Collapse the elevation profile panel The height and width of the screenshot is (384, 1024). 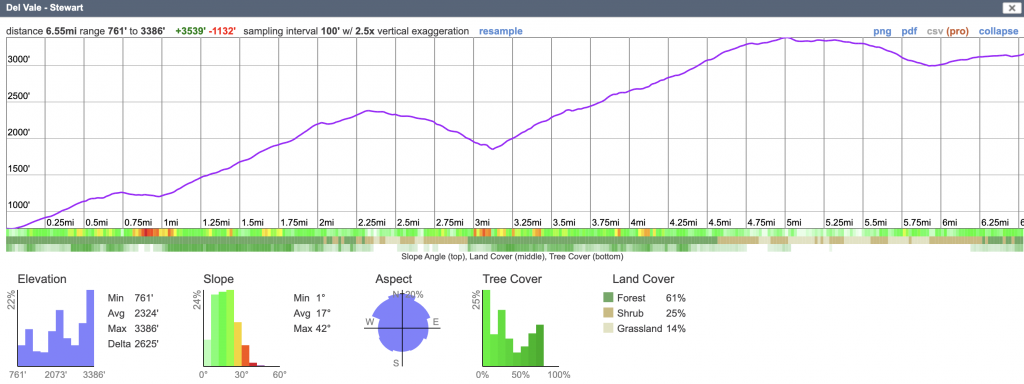(x=998, y=31)
